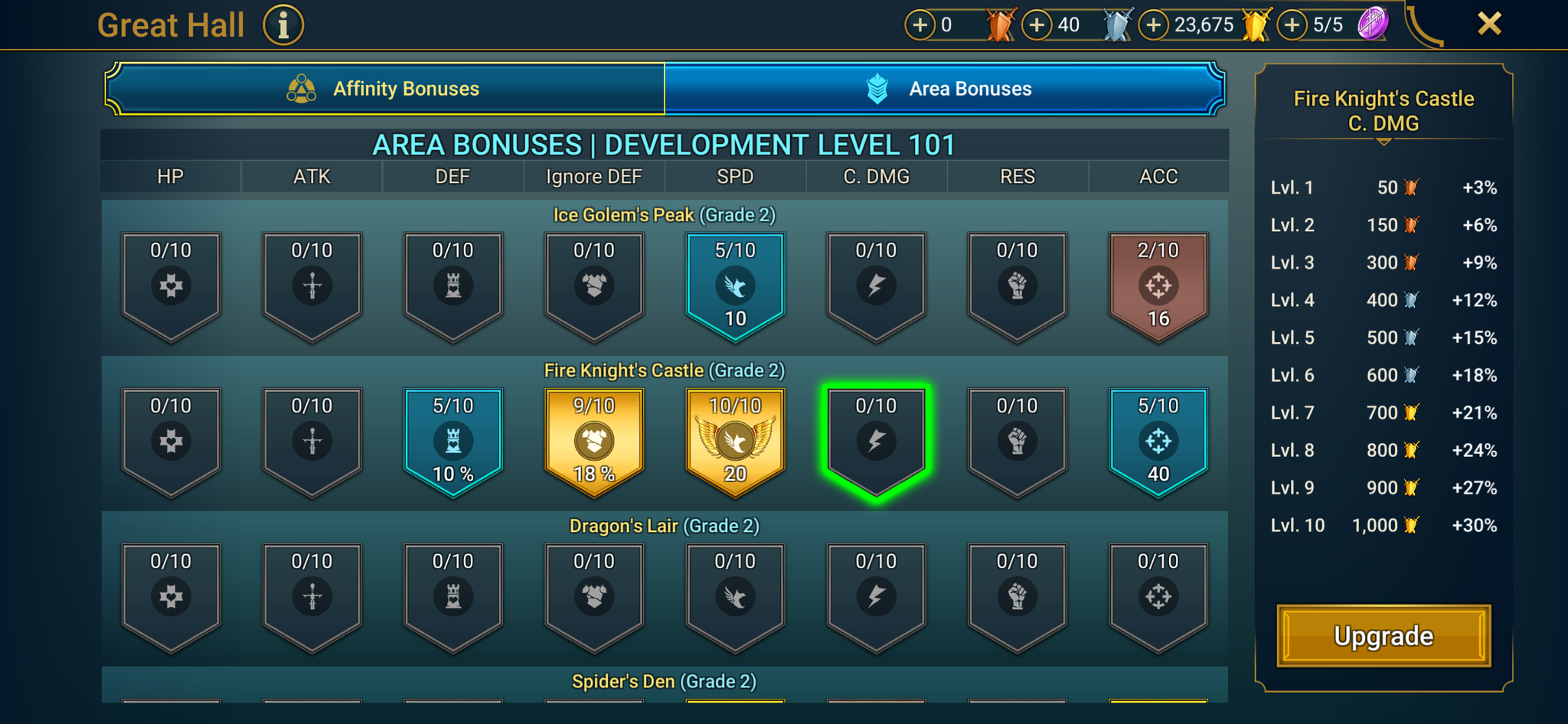Select Fire Knight's Castle ACC 5/10 shield

point(1158,442)
